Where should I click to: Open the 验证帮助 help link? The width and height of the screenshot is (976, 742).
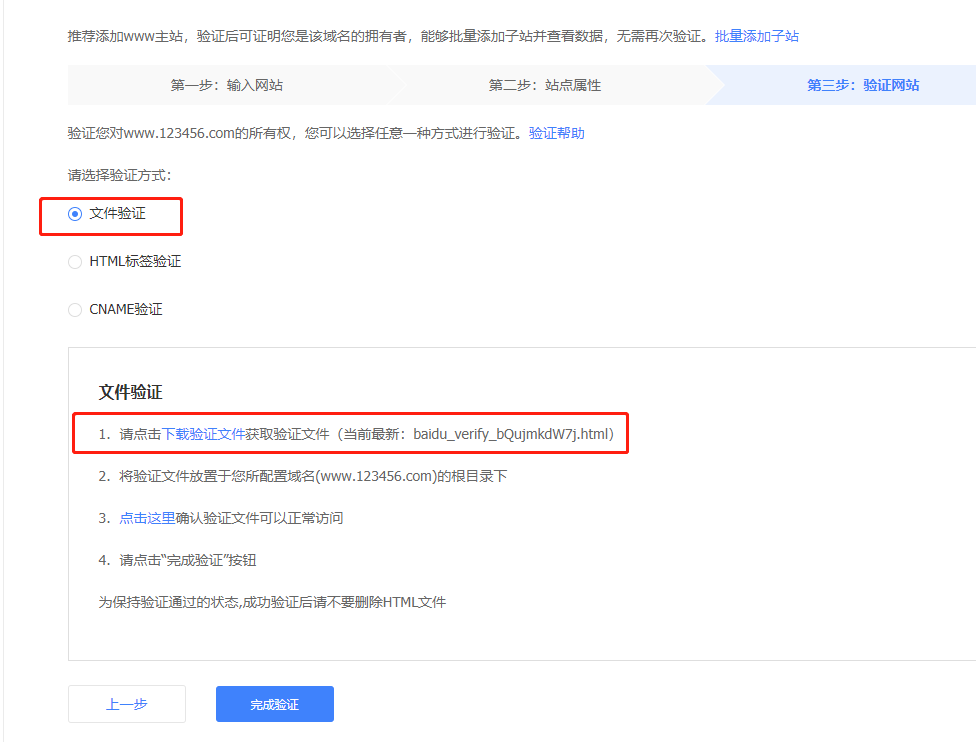(x=556, y=133)
